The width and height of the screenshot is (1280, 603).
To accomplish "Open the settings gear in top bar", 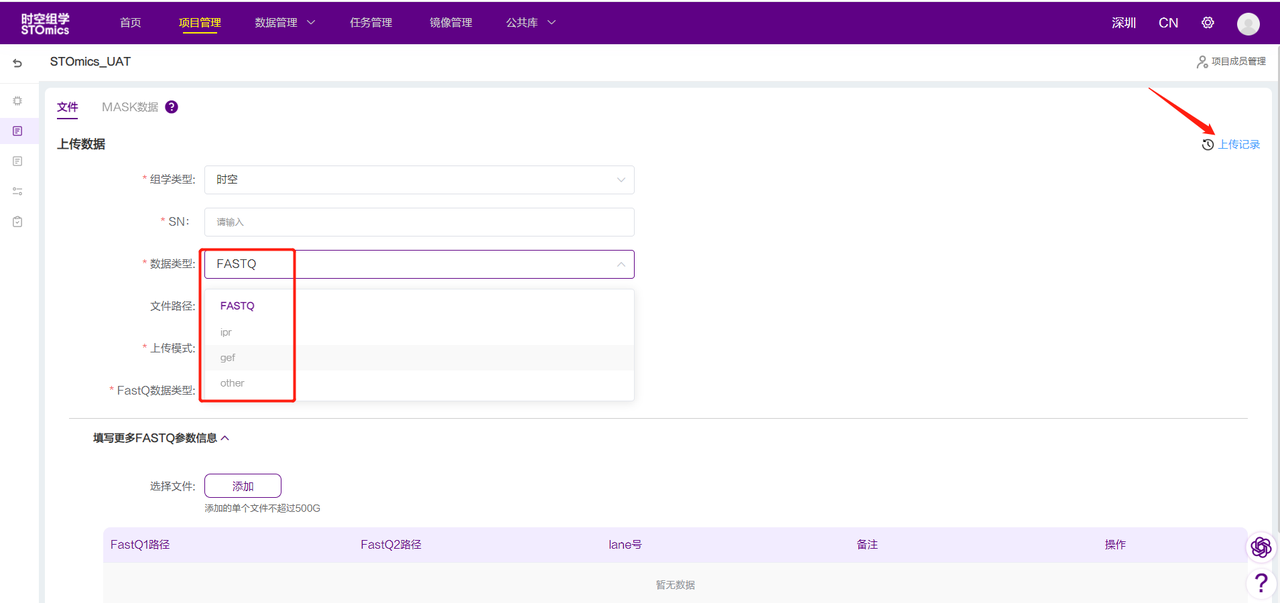I will point(1207,23).
